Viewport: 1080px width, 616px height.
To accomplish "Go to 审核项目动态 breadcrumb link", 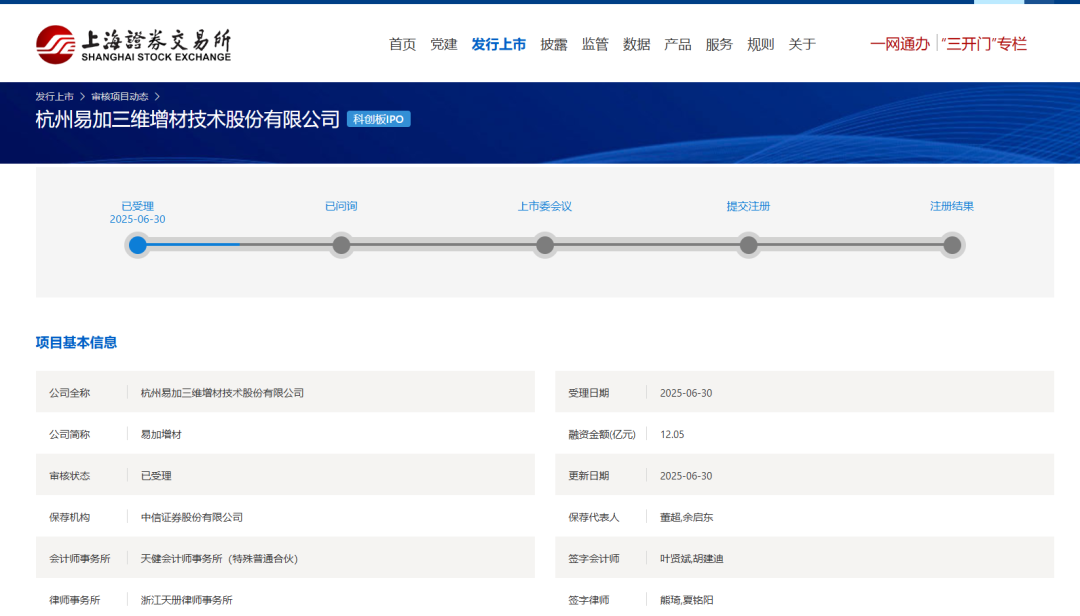I will click(x=120, y=96).
